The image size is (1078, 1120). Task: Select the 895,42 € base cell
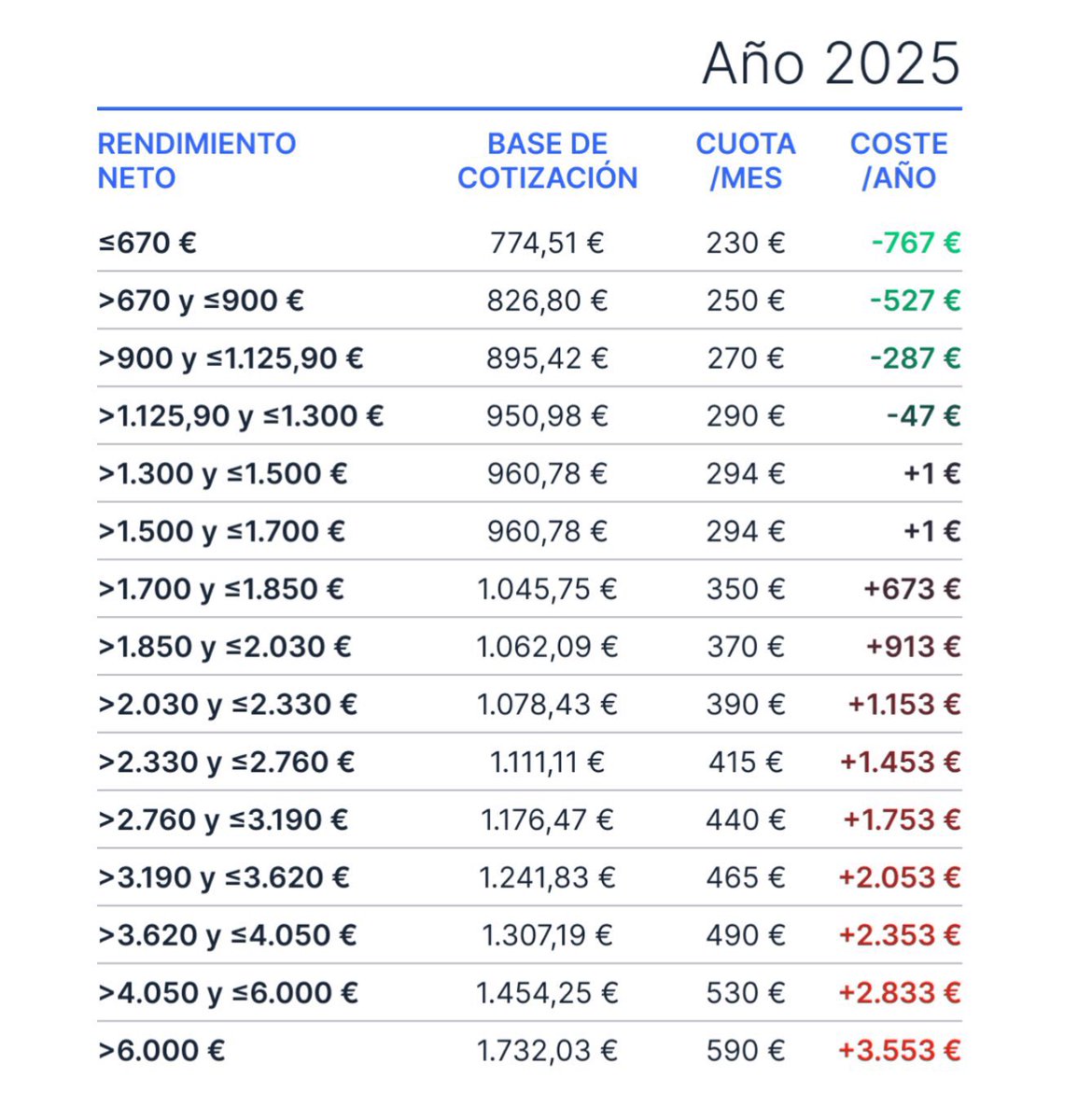(547, 358)
